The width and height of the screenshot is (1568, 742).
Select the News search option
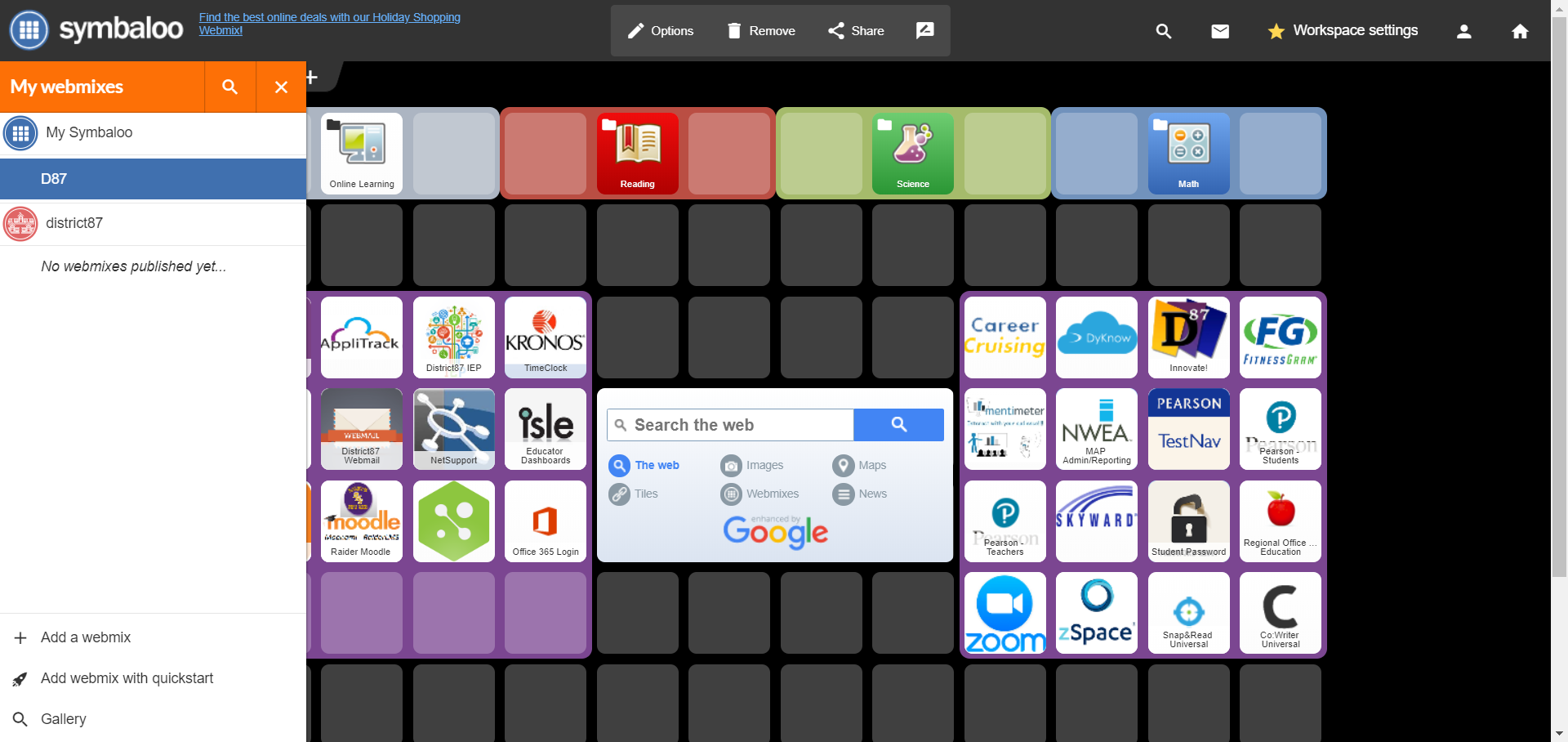click(x=860, y=494)
